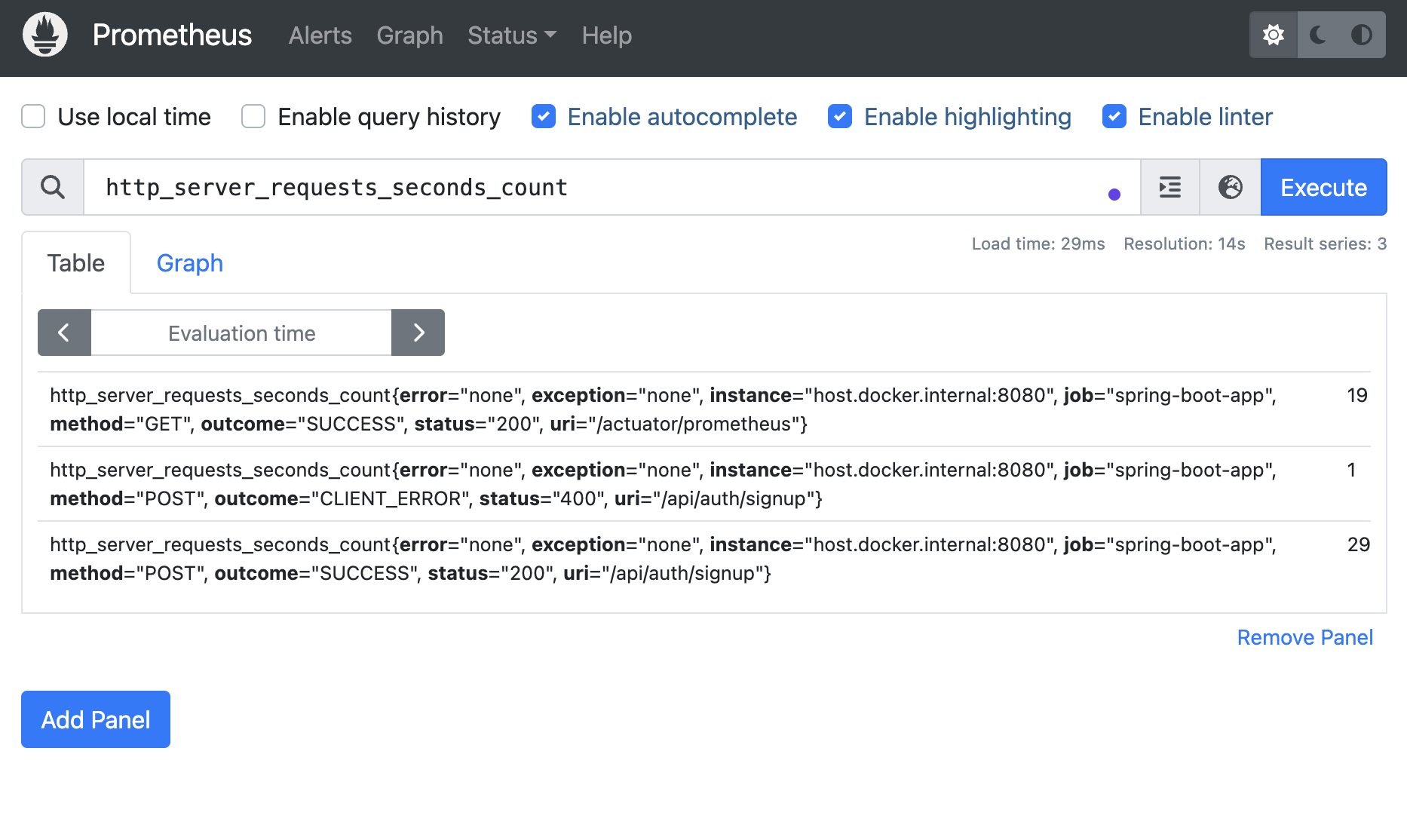
Task: Open the Graph page in navbar
Action: 410,35
